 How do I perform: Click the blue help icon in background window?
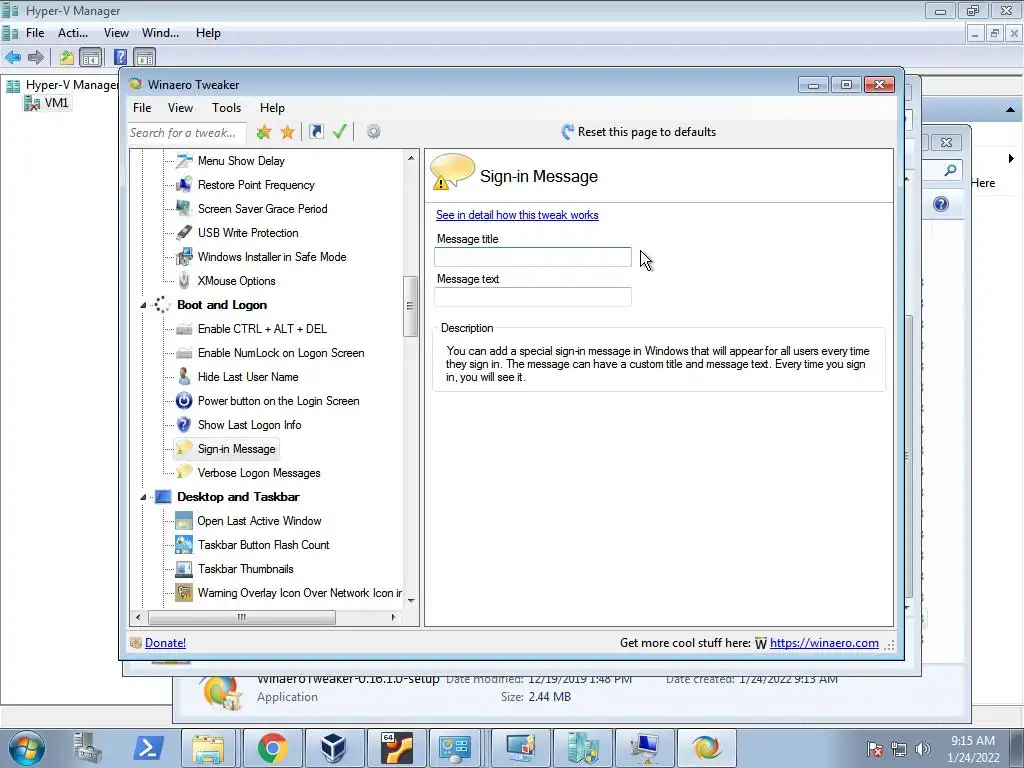click(940, 204)
